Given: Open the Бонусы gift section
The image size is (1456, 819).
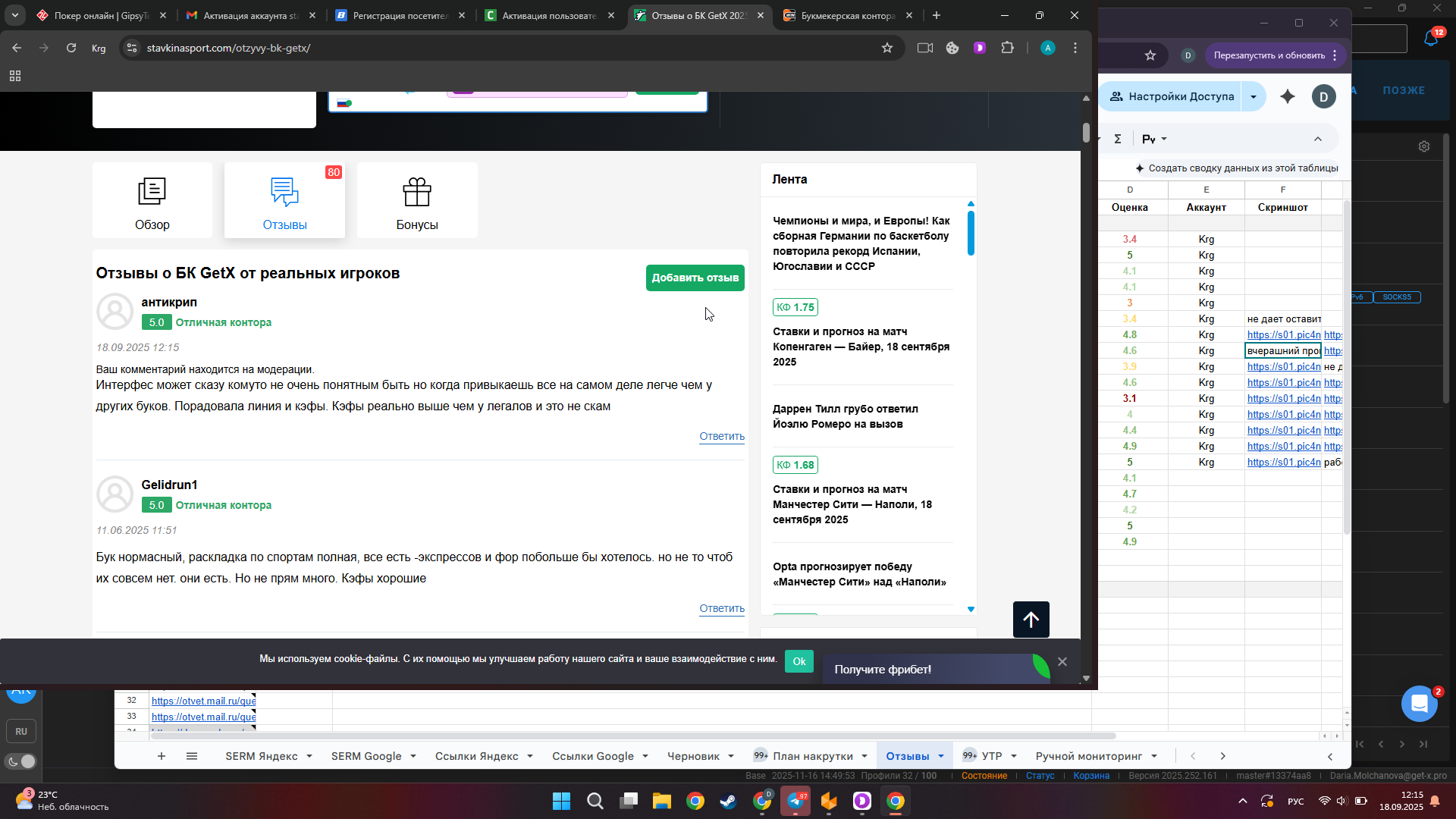Looking at the screenshot, I should (417, 200).
